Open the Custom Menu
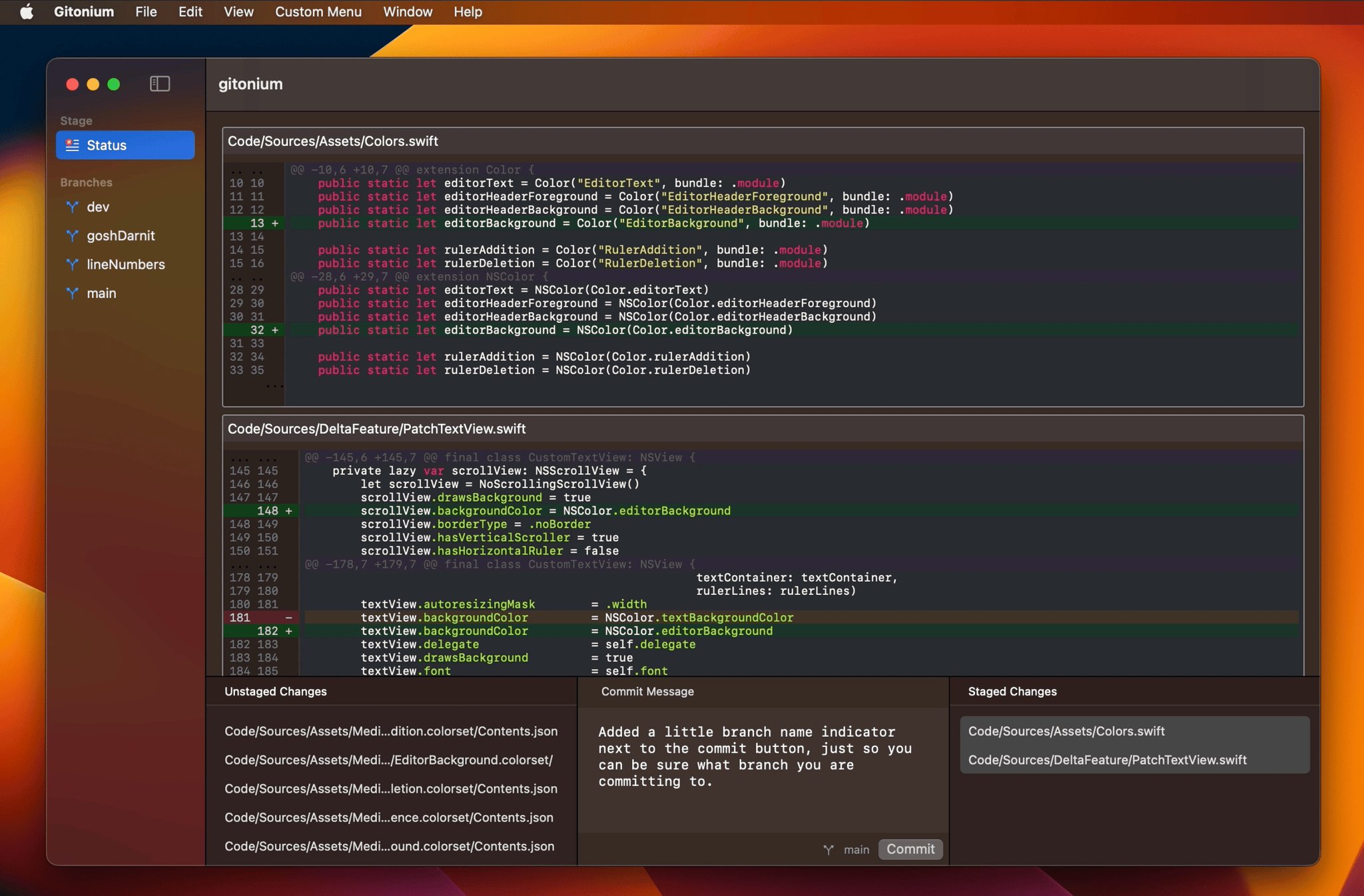The image size is (1364, 896). (x=318, y=11)
